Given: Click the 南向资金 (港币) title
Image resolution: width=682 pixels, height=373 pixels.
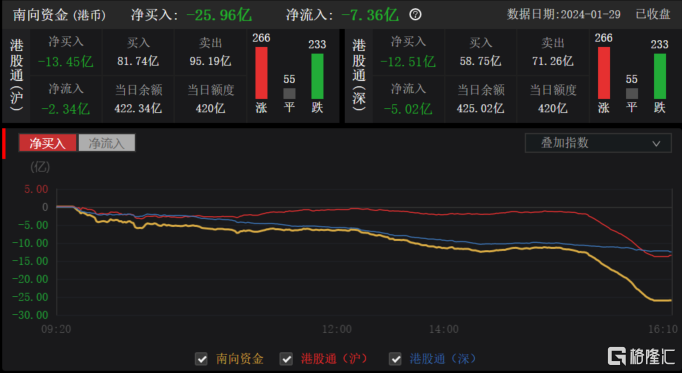Looking at the screenshot, I should click(59, 15).
